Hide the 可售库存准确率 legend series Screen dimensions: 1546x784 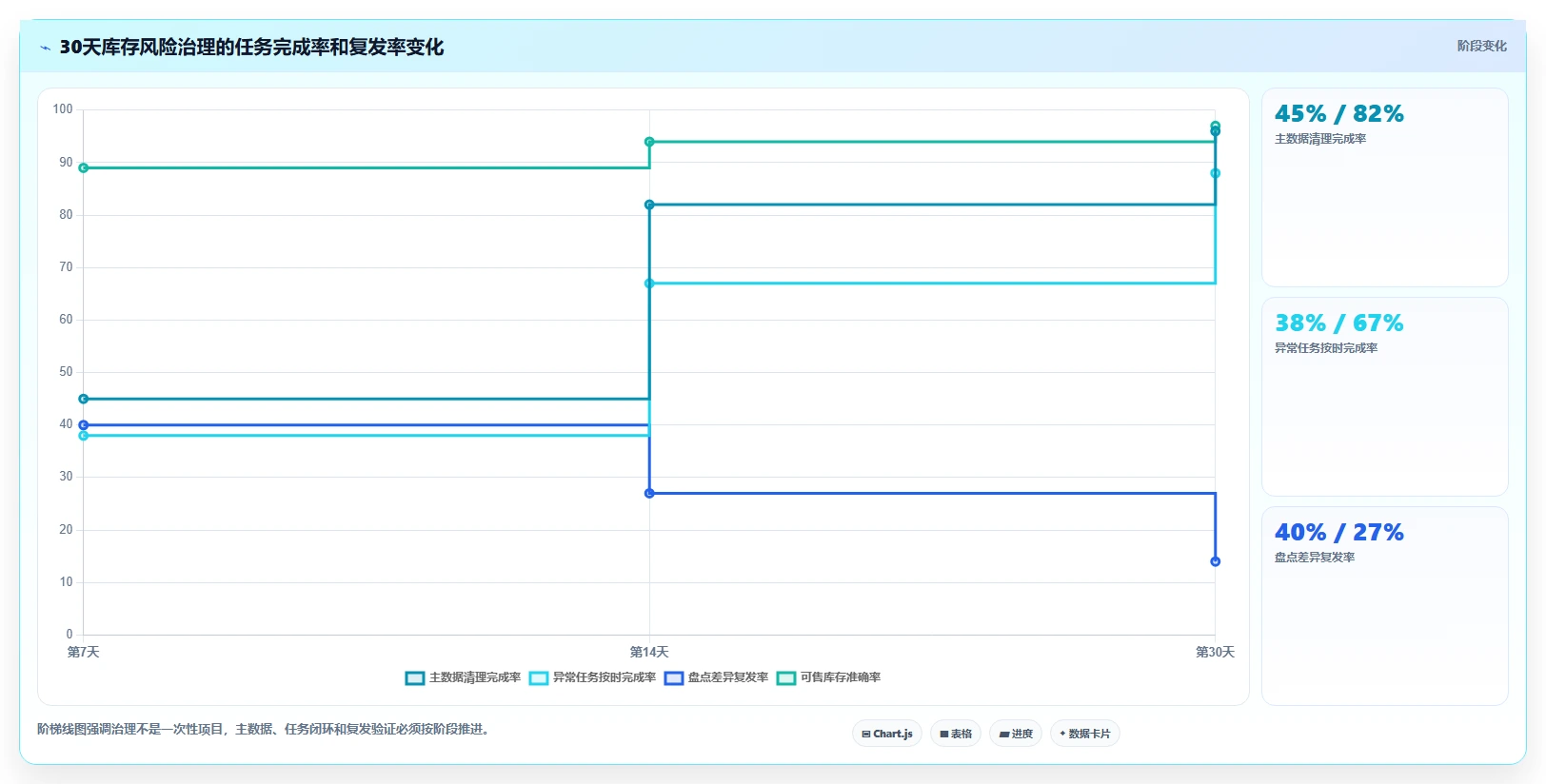[828, 677]
